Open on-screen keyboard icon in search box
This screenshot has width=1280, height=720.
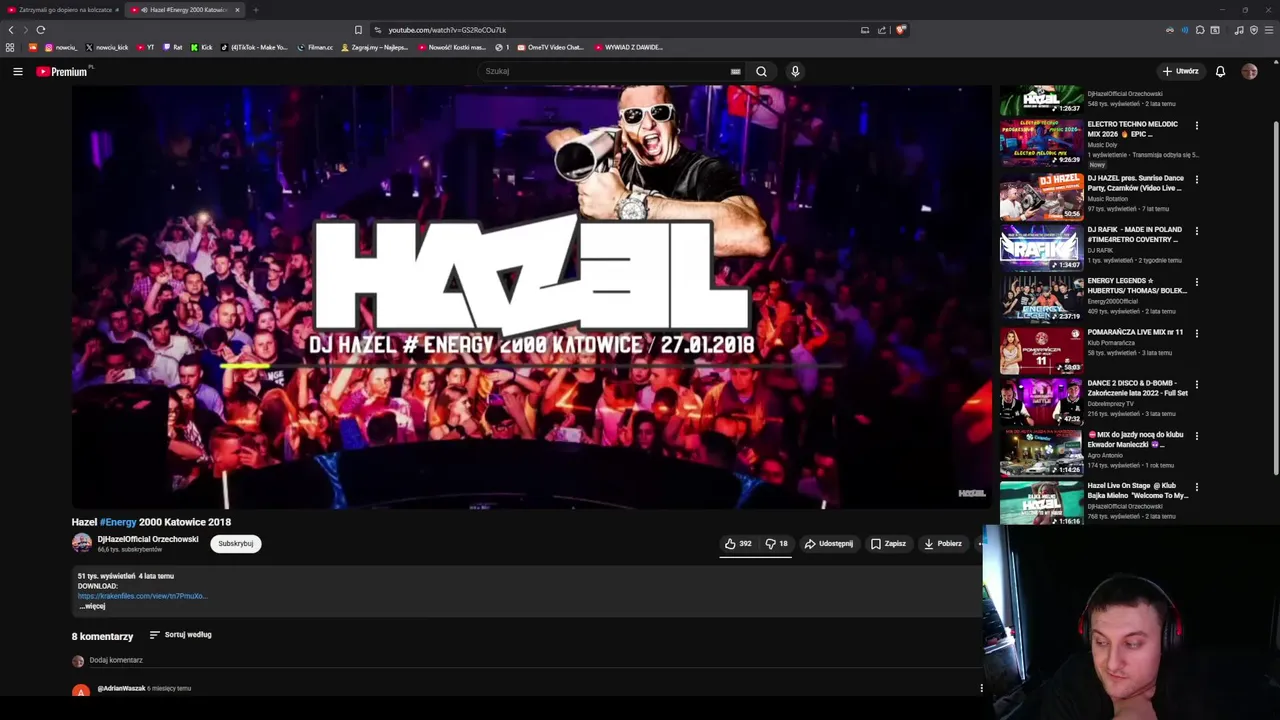click(x=735, y=71)
